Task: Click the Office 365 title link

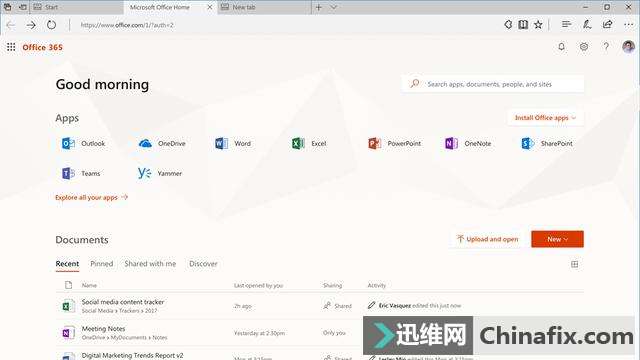Action: (x=42, y=47)
